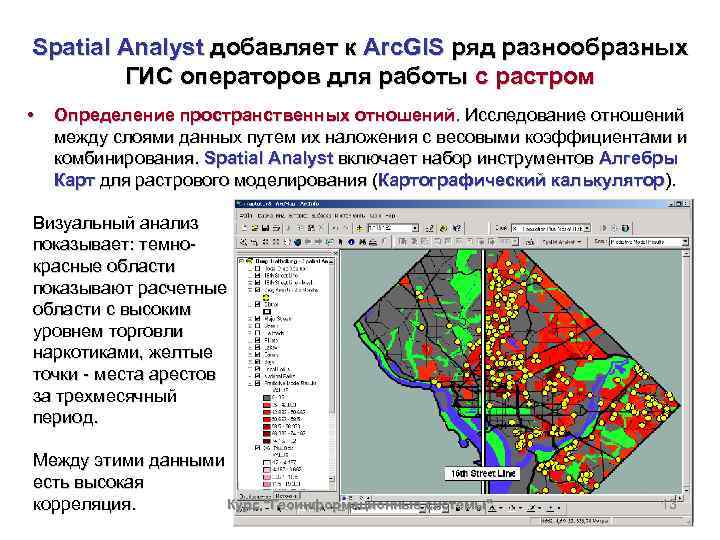Click the yellow Add Data plus icon

[x=360, y=228]
